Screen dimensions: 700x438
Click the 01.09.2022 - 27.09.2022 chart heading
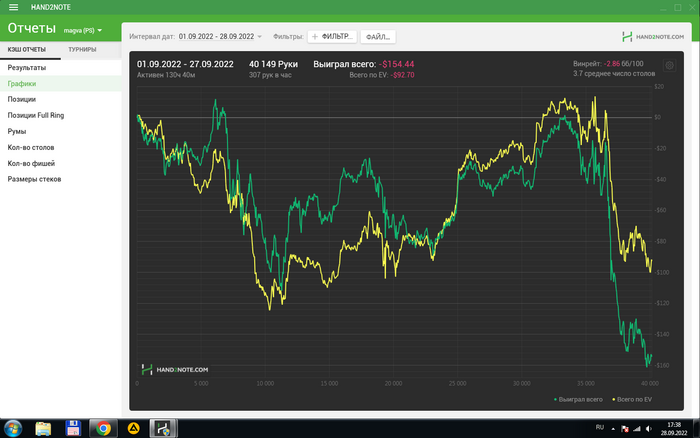(x=185, y=64)
